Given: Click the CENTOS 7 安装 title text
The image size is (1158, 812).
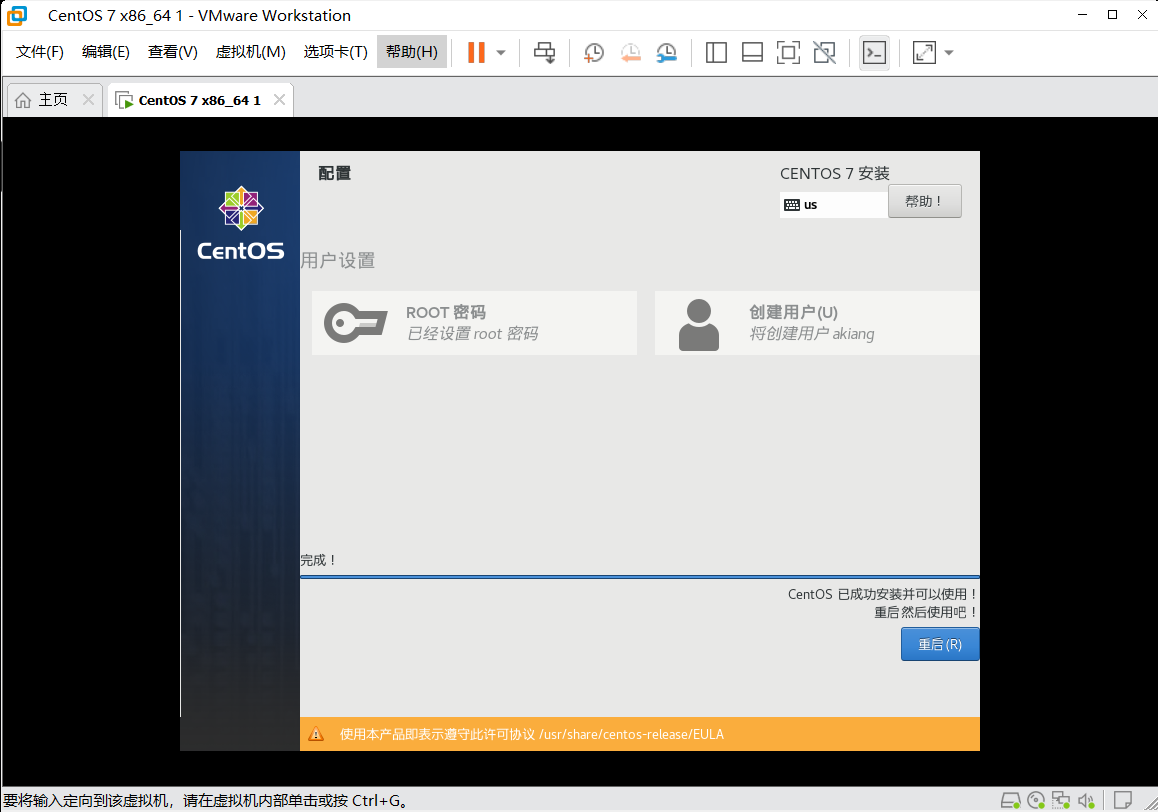Looking at the screenshot, I should 835,174.
